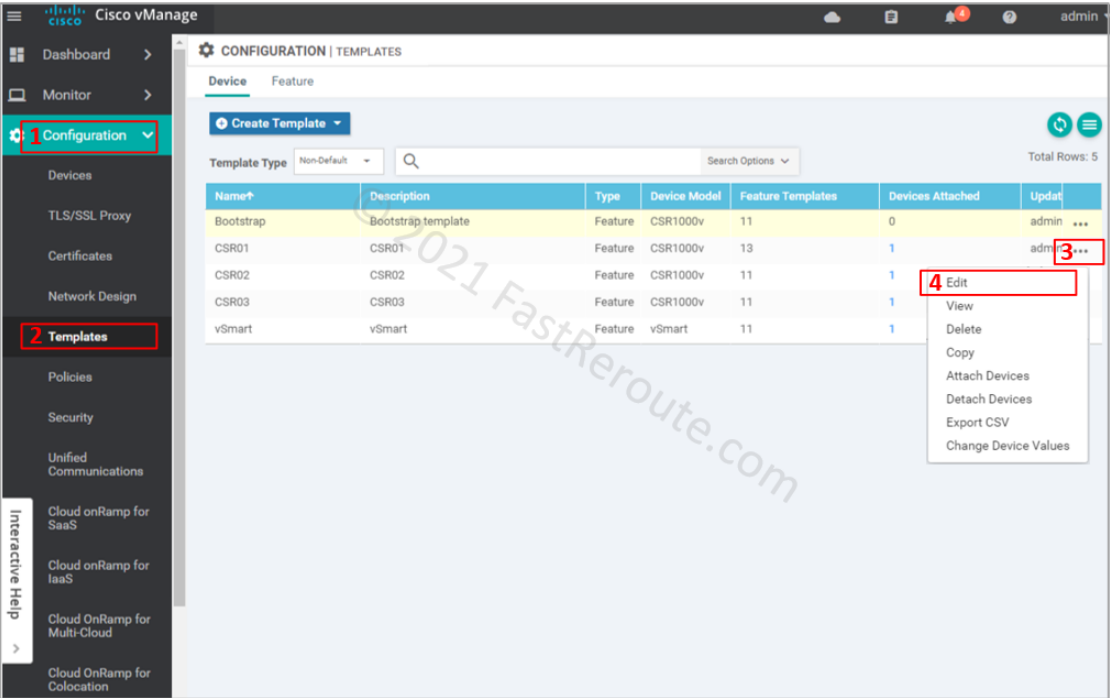This screenshot has height=698, width=1110.
Task: Refresh the template list with circular arrows icon
Action: point(1059,124)
